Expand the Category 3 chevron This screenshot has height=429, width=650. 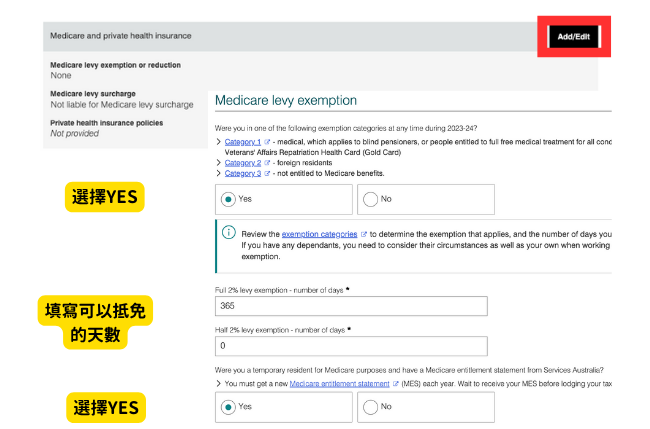(219, 173)
